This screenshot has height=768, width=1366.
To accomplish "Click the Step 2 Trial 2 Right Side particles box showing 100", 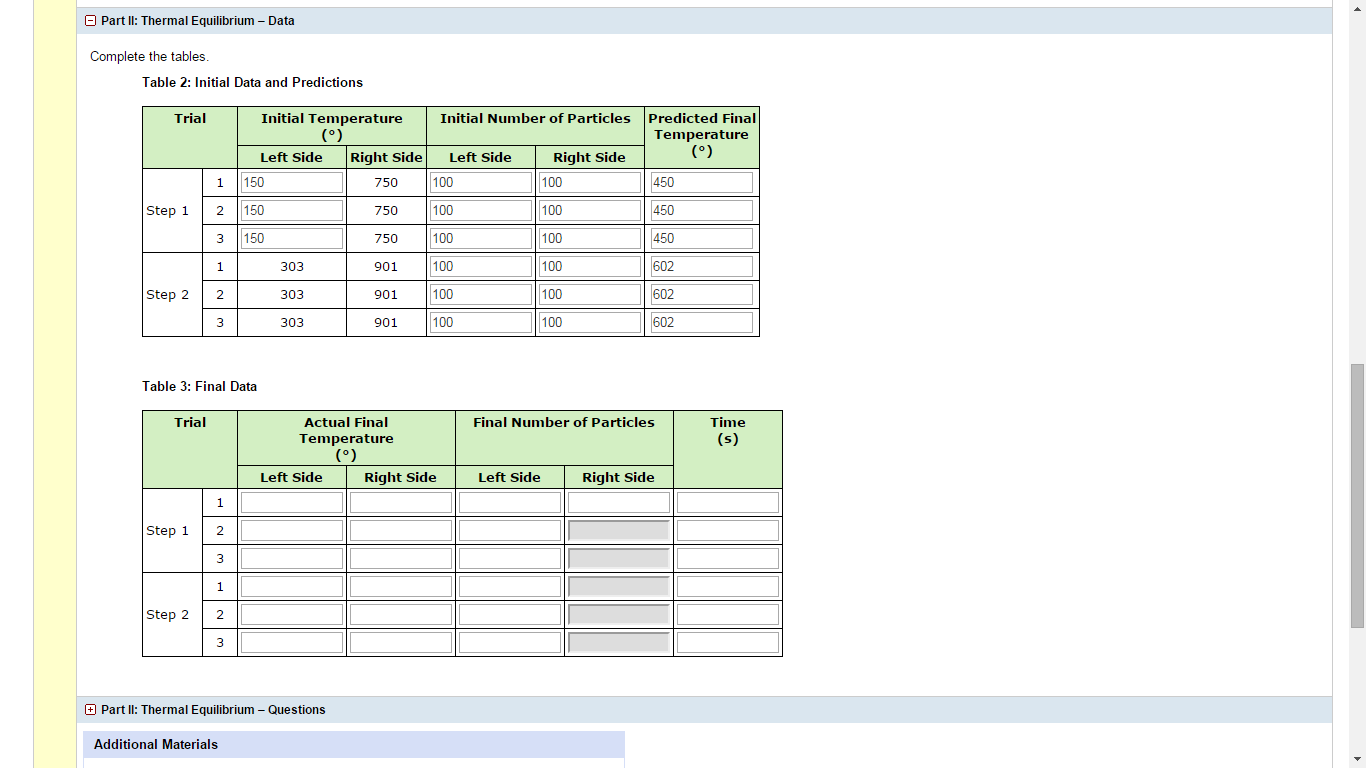I will tap(590, 293).
